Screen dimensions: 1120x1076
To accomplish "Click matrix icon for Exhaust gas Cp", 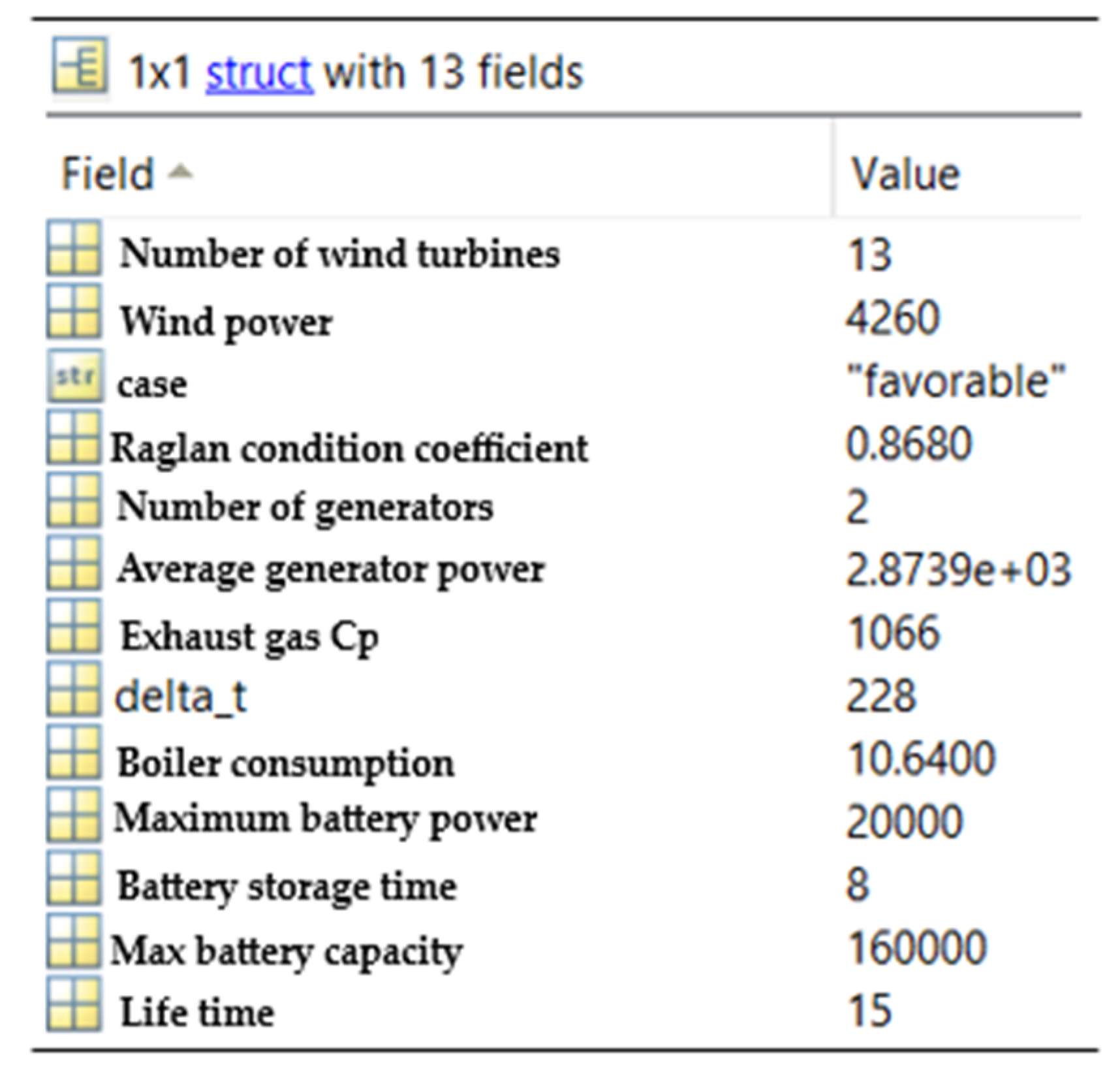I will tap(74, 627).
